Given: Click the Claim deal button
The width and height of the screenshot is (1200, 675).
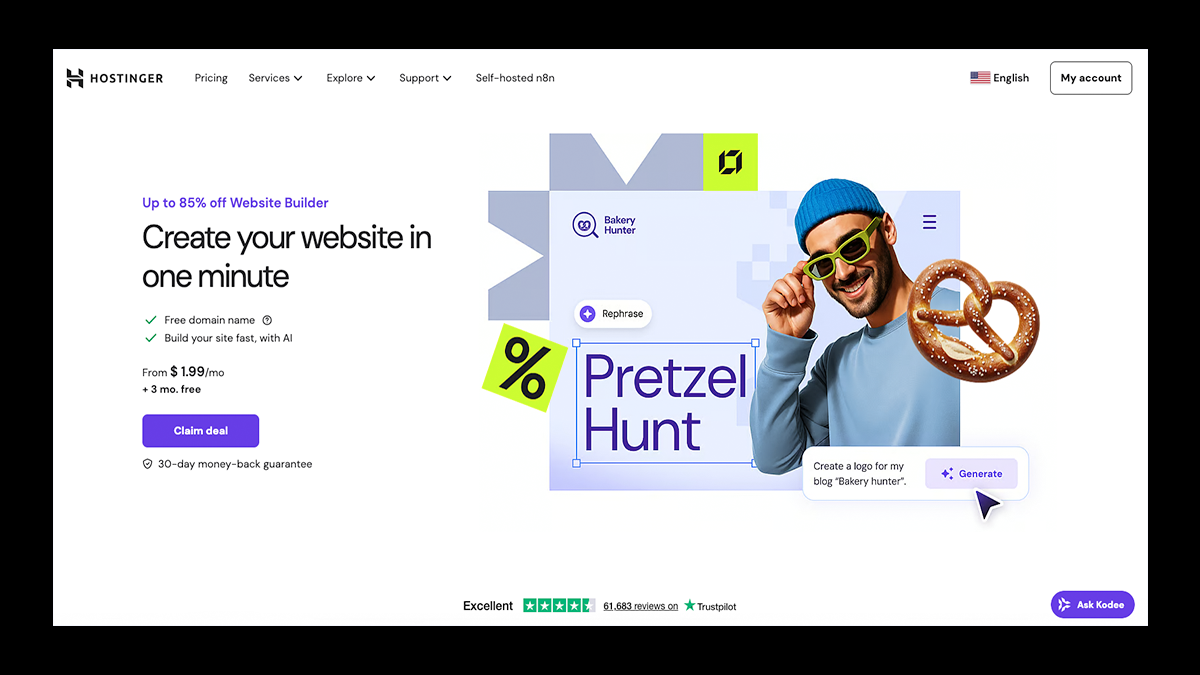Looking at the screenshot, I should tap(201, 431).
